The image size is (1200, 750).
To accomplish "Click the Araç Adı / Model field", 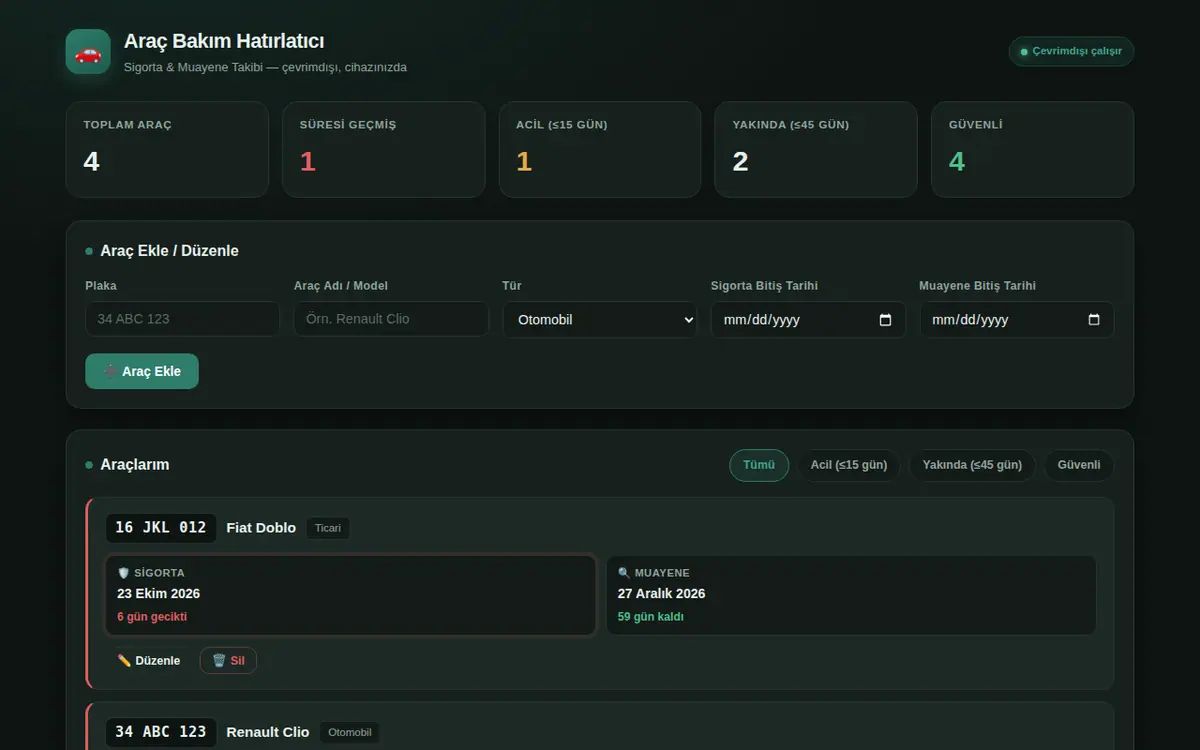I will pos(391,319).
